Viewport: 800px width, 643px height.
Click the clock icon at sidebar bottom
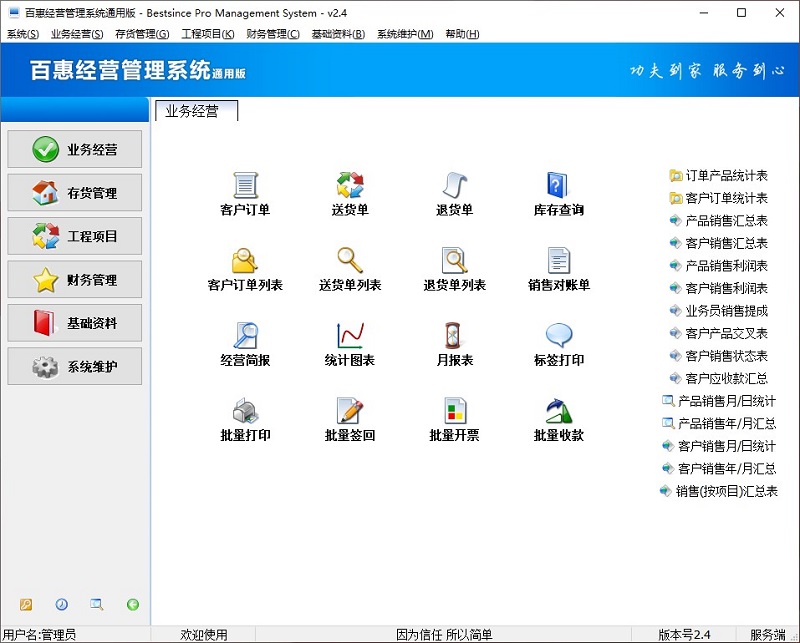point(62,604)
